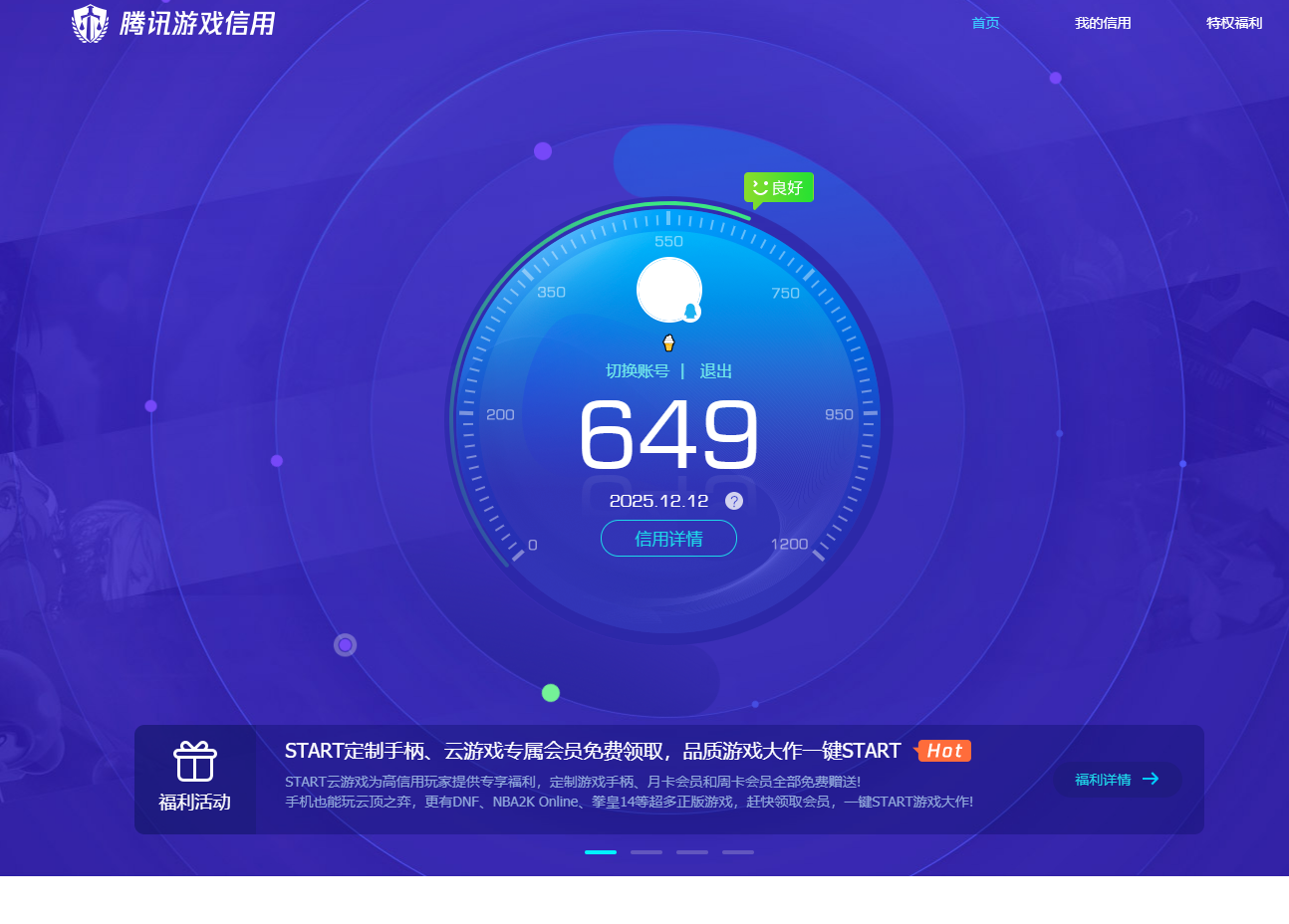Screen dimensions: 1289x924
Task: Click the Tencent Game Credit shield logo
Action: coord(90,23)
